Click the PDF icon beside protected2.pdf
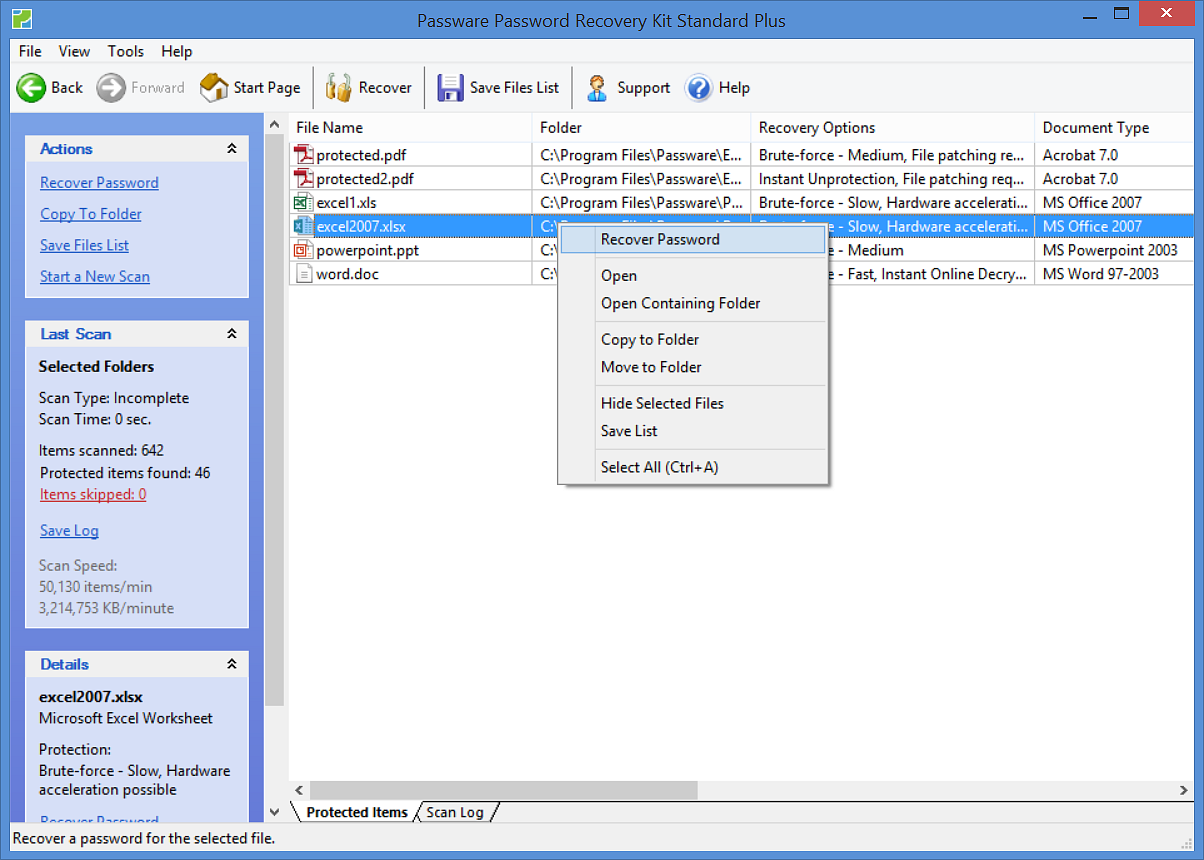Screen dimensions: 1204x860 coord(303,179)
